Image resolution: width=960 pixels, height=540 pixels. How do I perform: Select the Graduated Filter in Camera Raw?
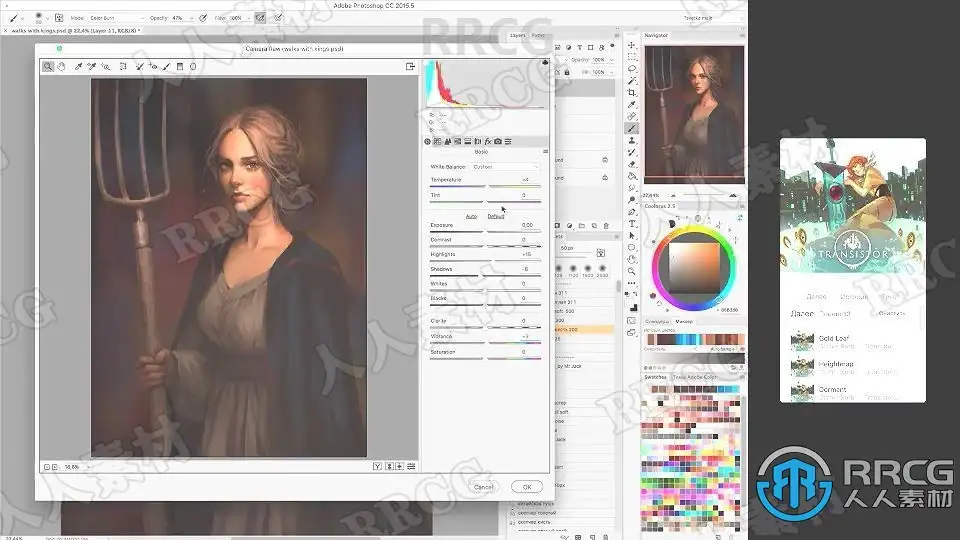pos(180,66)
